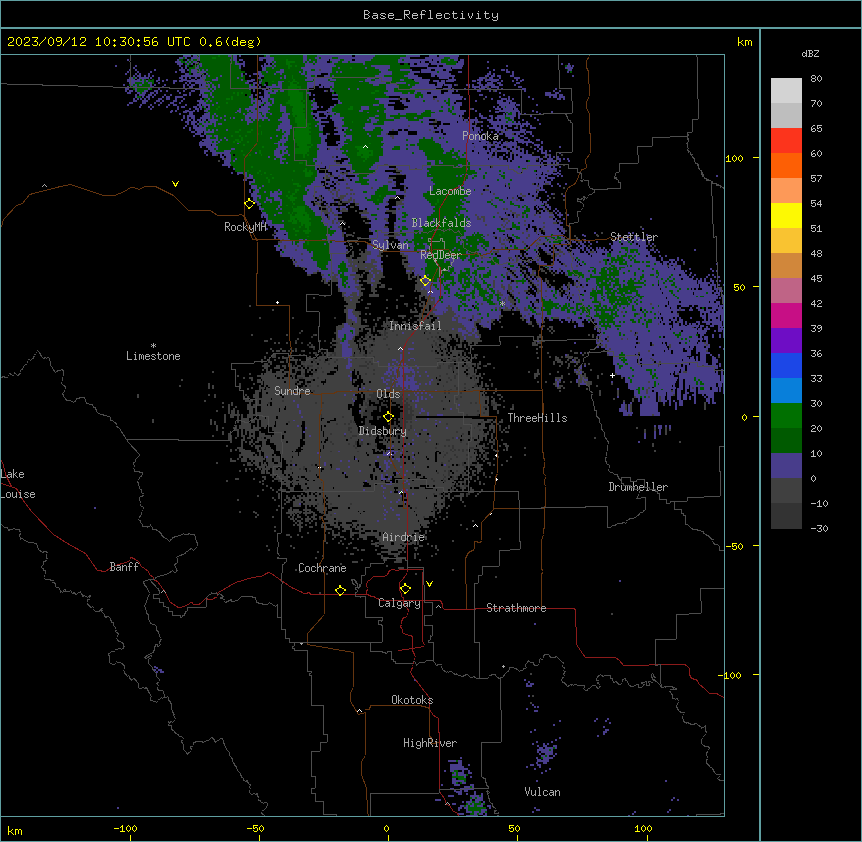Image resolution: width=862 pixels, height=842 pixels.
Task: Click the yellow diamond marker beside RockyMH
Action: [x=249, y=204]
